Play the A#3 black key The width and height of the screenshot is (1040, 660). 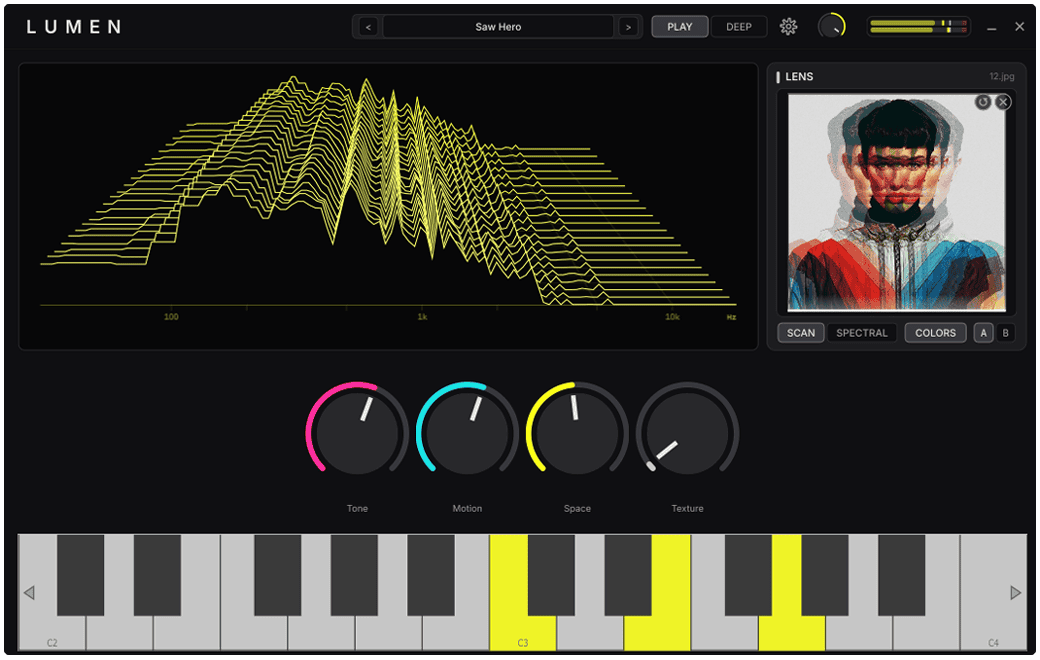point(901,574)
